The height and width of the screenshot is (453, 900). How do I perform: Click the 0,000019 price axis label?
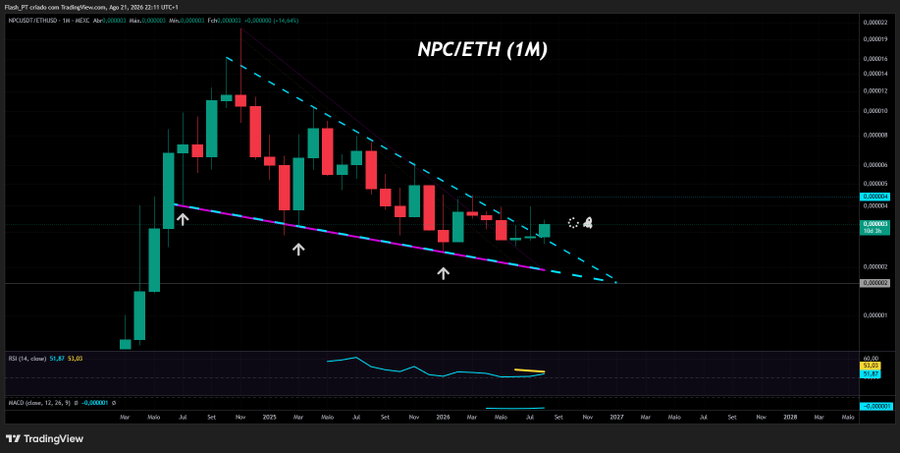875,39
